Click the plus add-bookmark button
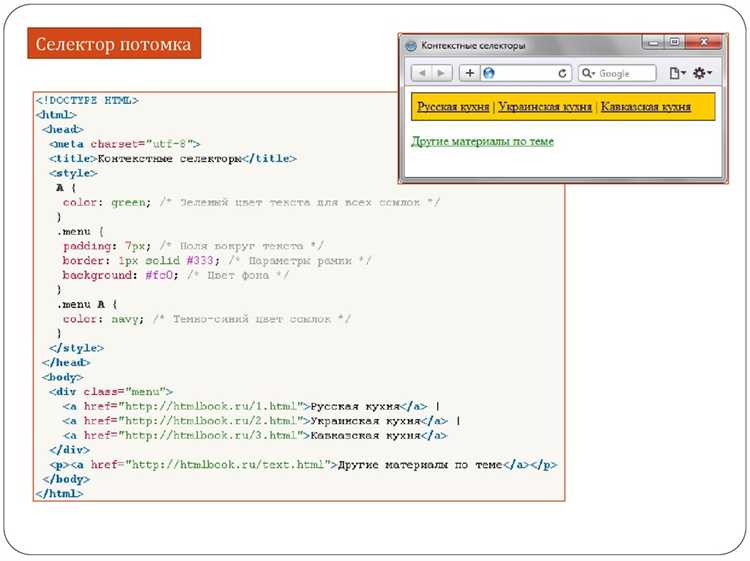Viewport: 750px width, 561px height. pyautogui.click(x=470, y=73)
